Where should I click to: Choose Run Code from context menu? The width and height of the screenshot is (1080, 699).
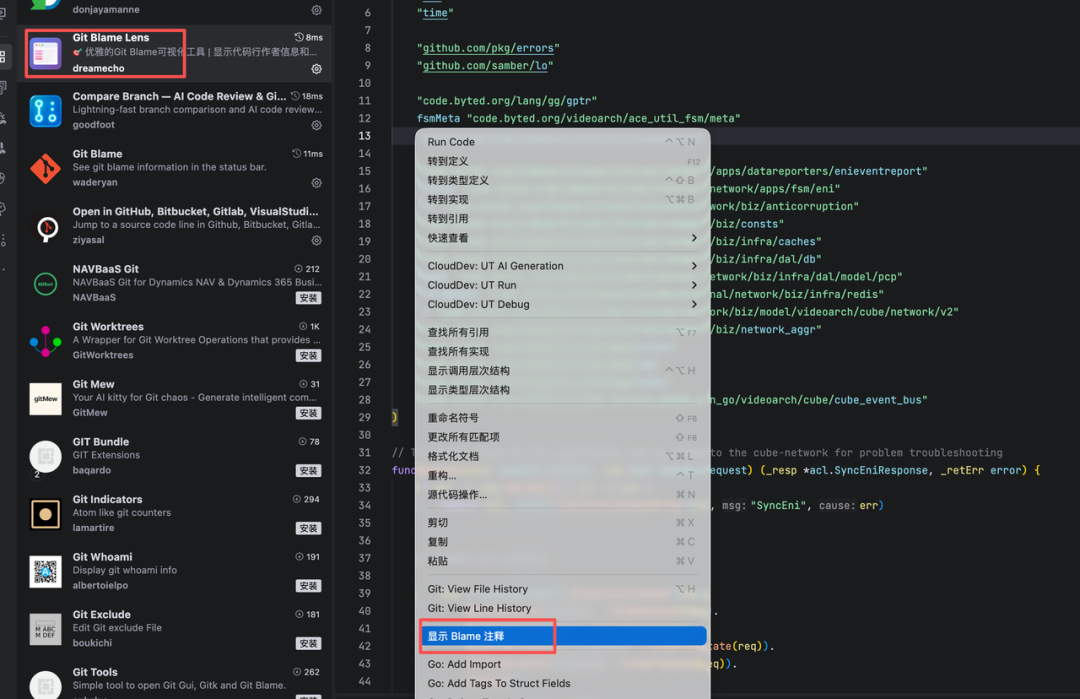point(563,142)
